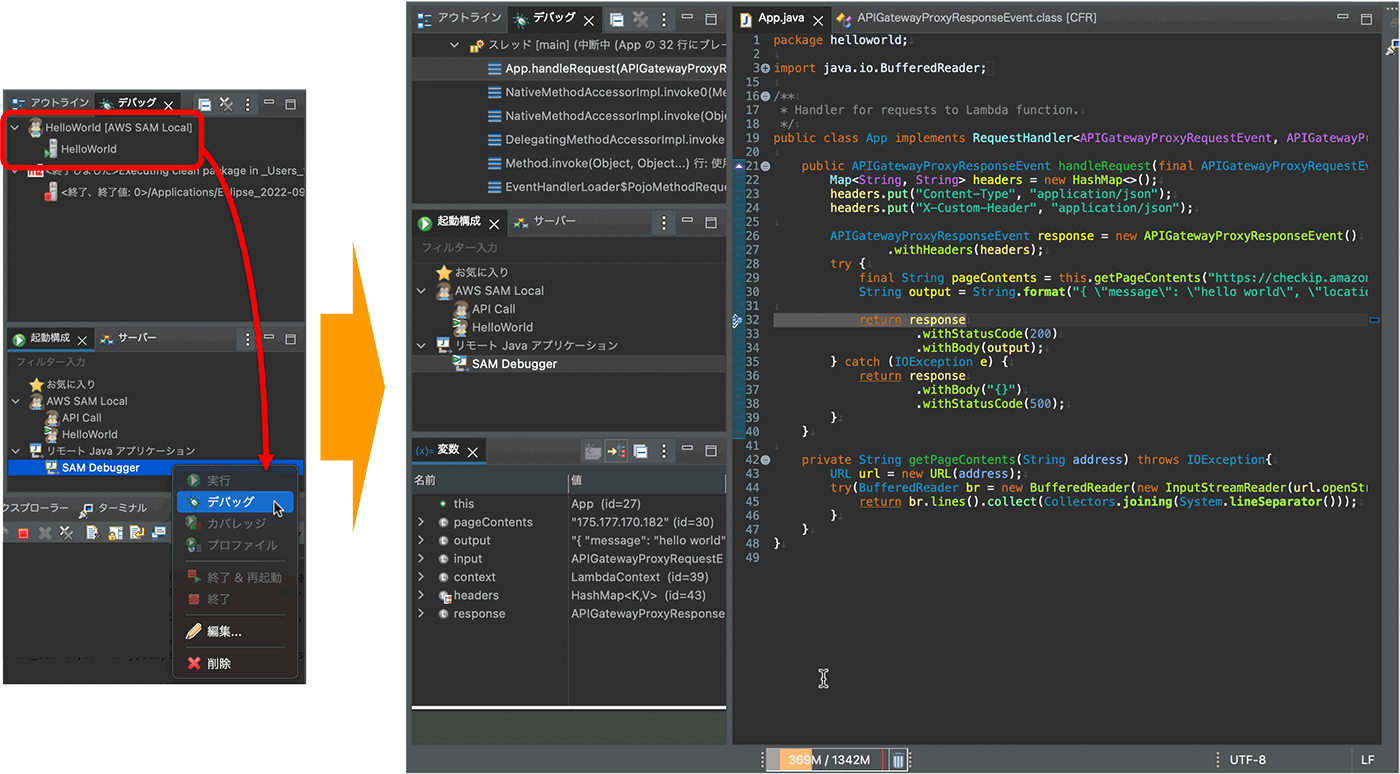Viewport: 1400px width, 774px height.
Task: Toggle fold marker at line 21
Action: point(765,166)
